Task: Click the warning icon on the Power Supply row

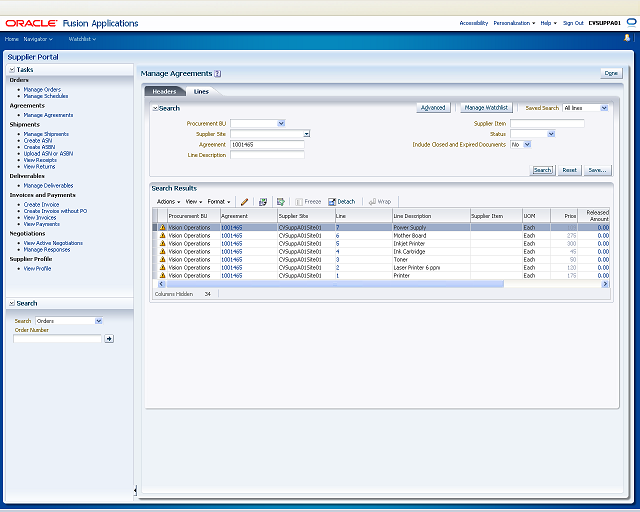Action: click(x=162, y=227)
